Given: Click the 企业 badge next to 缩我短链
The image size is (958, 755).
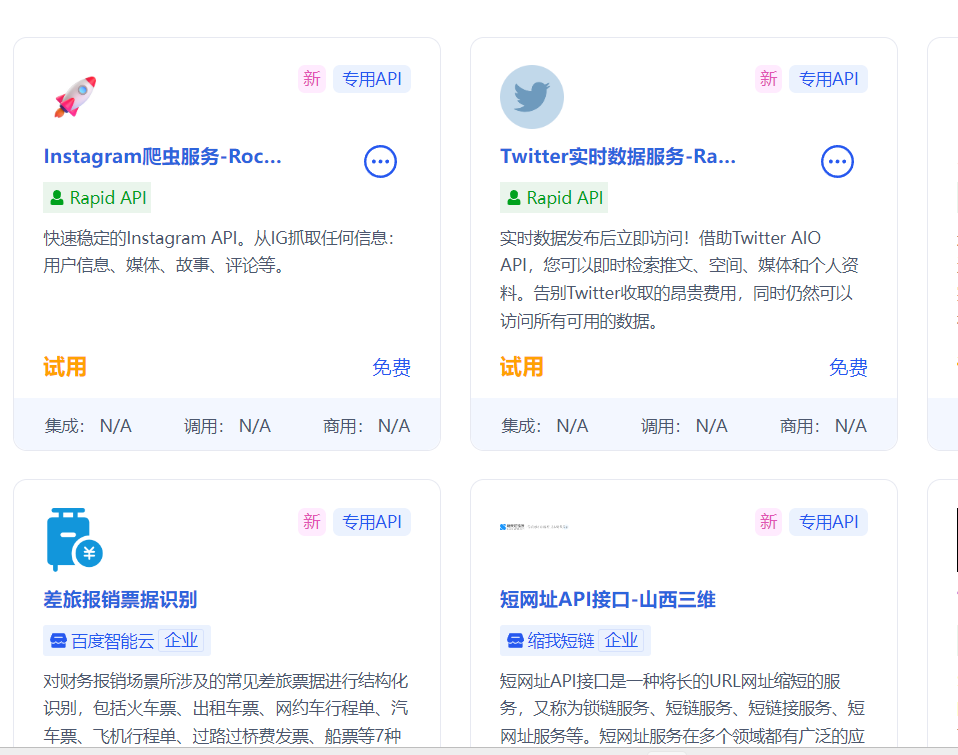Looking at the screenshot, I should point(621,640).
